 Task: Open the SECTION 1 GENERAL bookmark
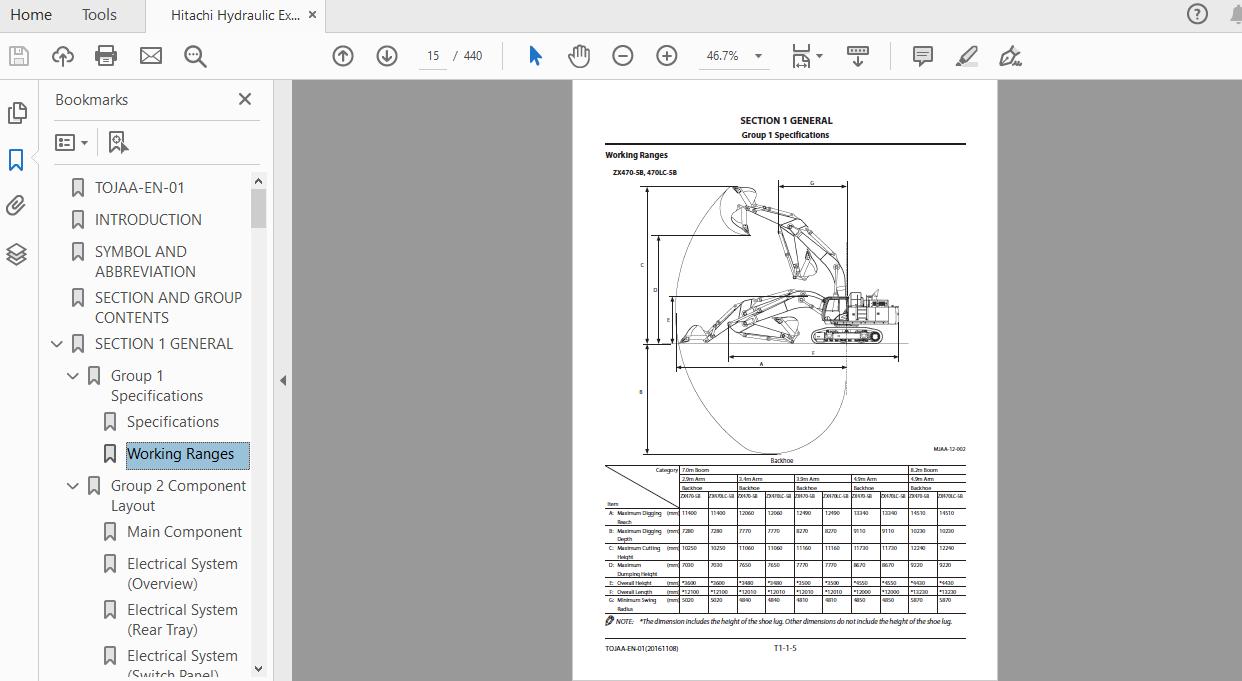(x=164, y=344)
